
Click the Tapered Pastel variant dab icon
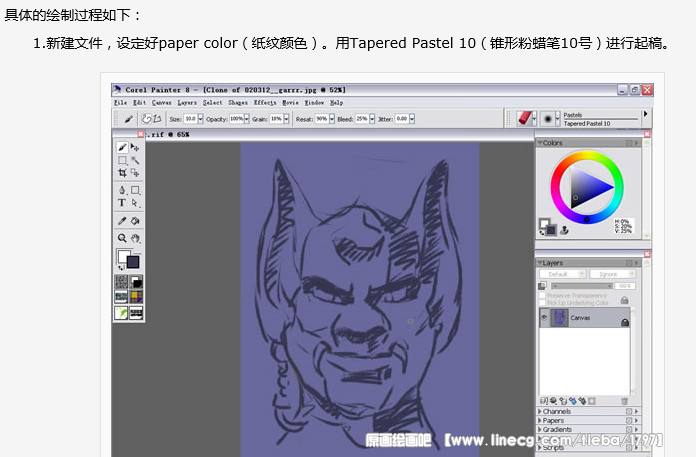[548, 118]
